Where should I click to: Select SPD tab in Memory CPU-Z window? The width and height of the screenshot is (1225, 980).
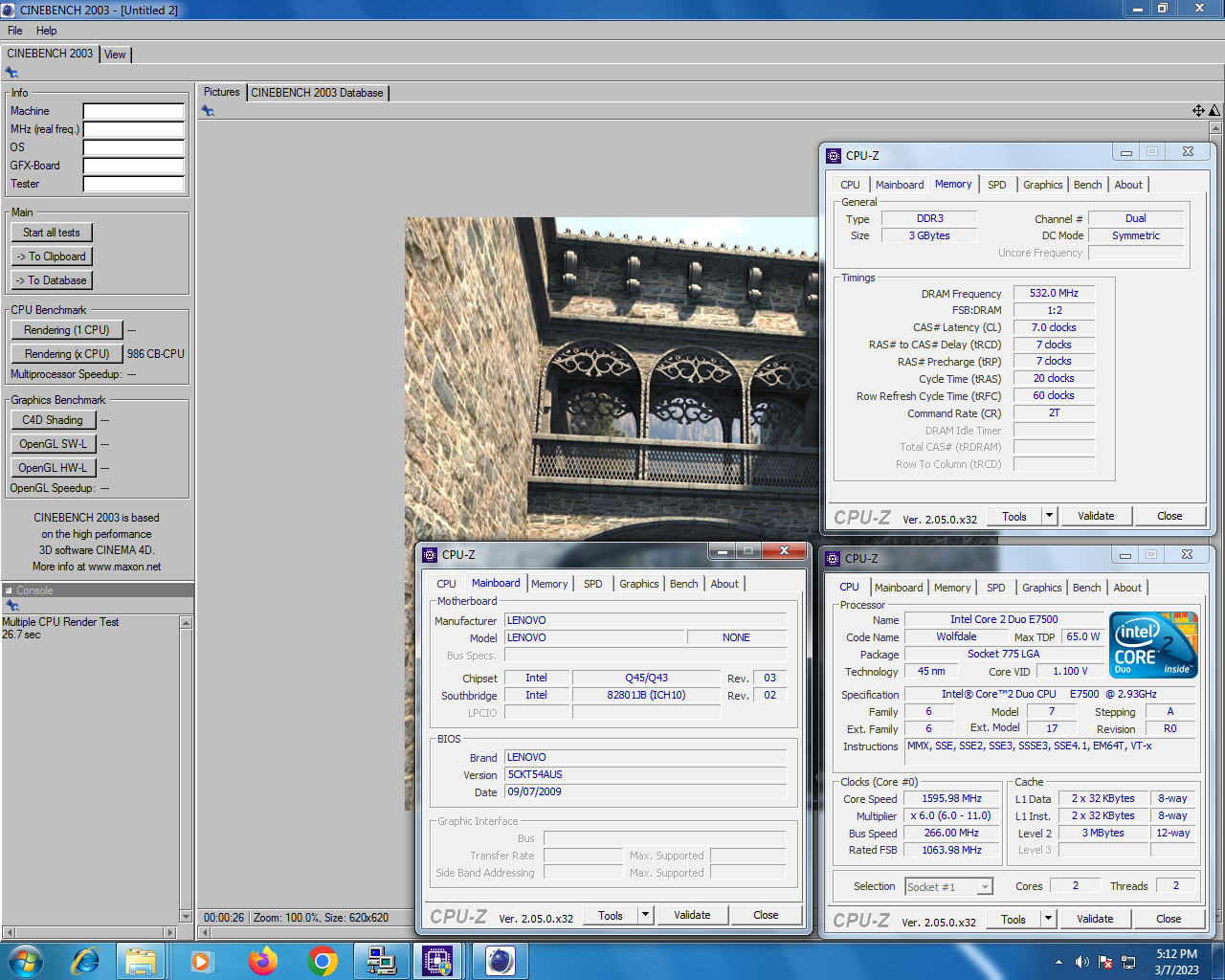(996, 185)
